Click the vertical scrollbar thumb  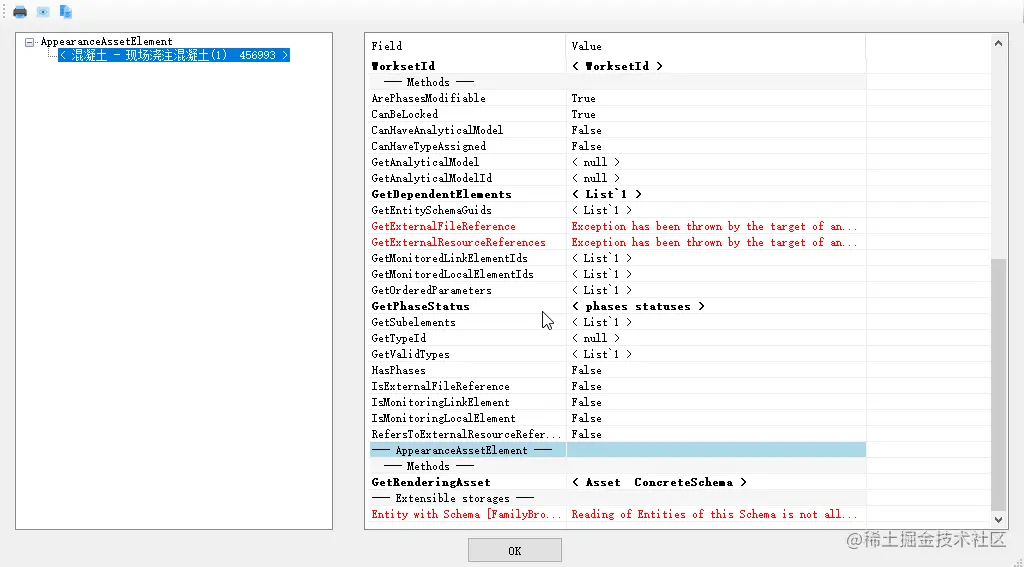point(1000,385)
